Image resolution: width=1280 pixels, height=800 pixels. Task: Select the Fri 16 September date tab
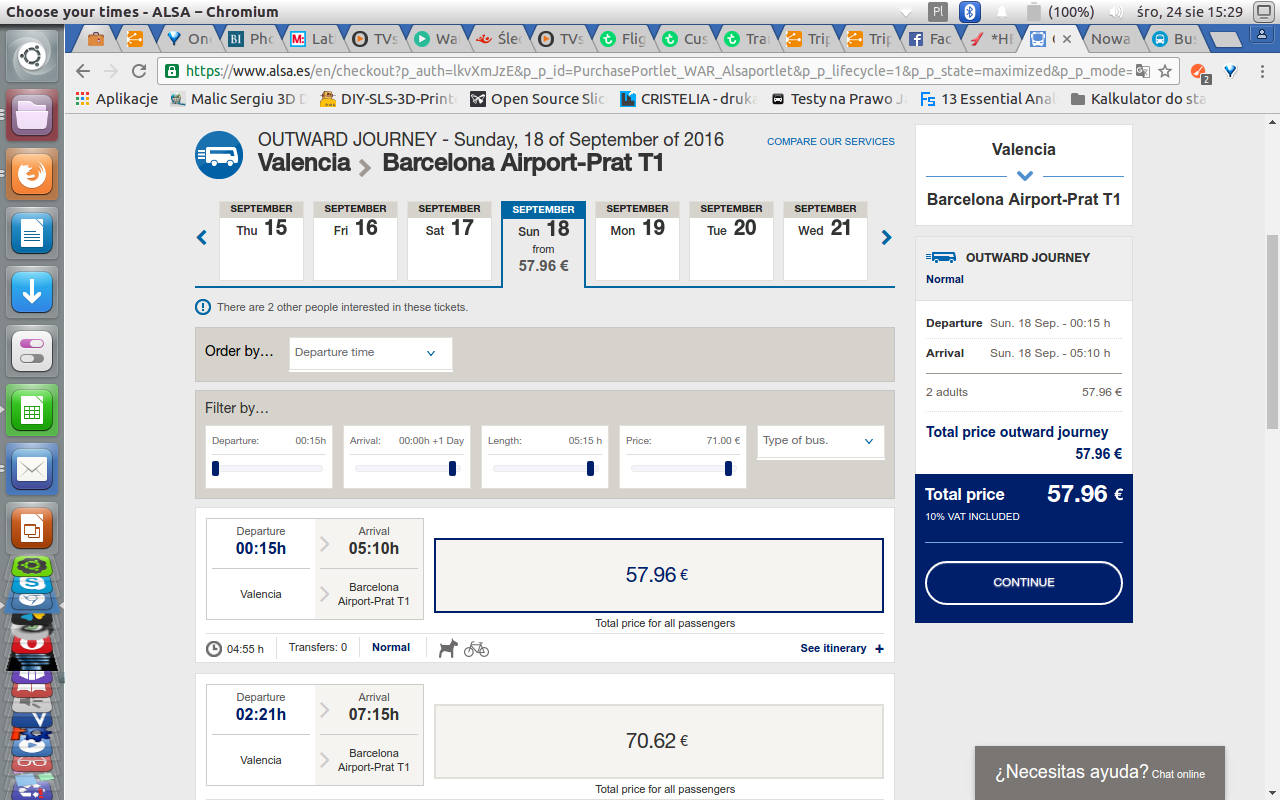pos(355,240)
